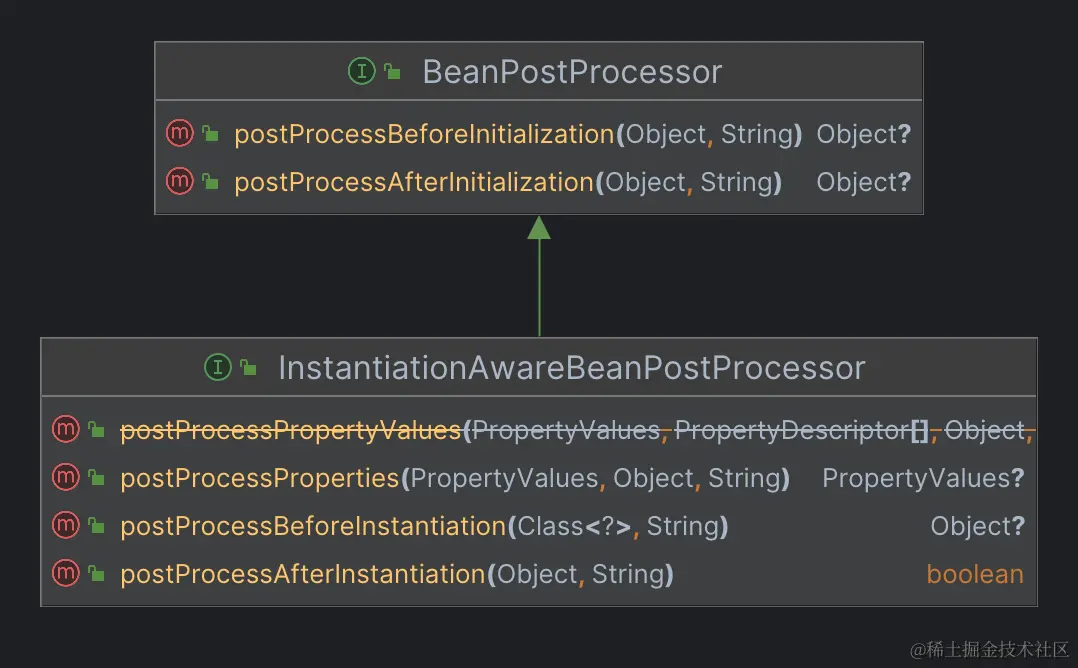This screenshot has width=1078, height=668.
Task: Click the boolean return type
Action: 974,574
